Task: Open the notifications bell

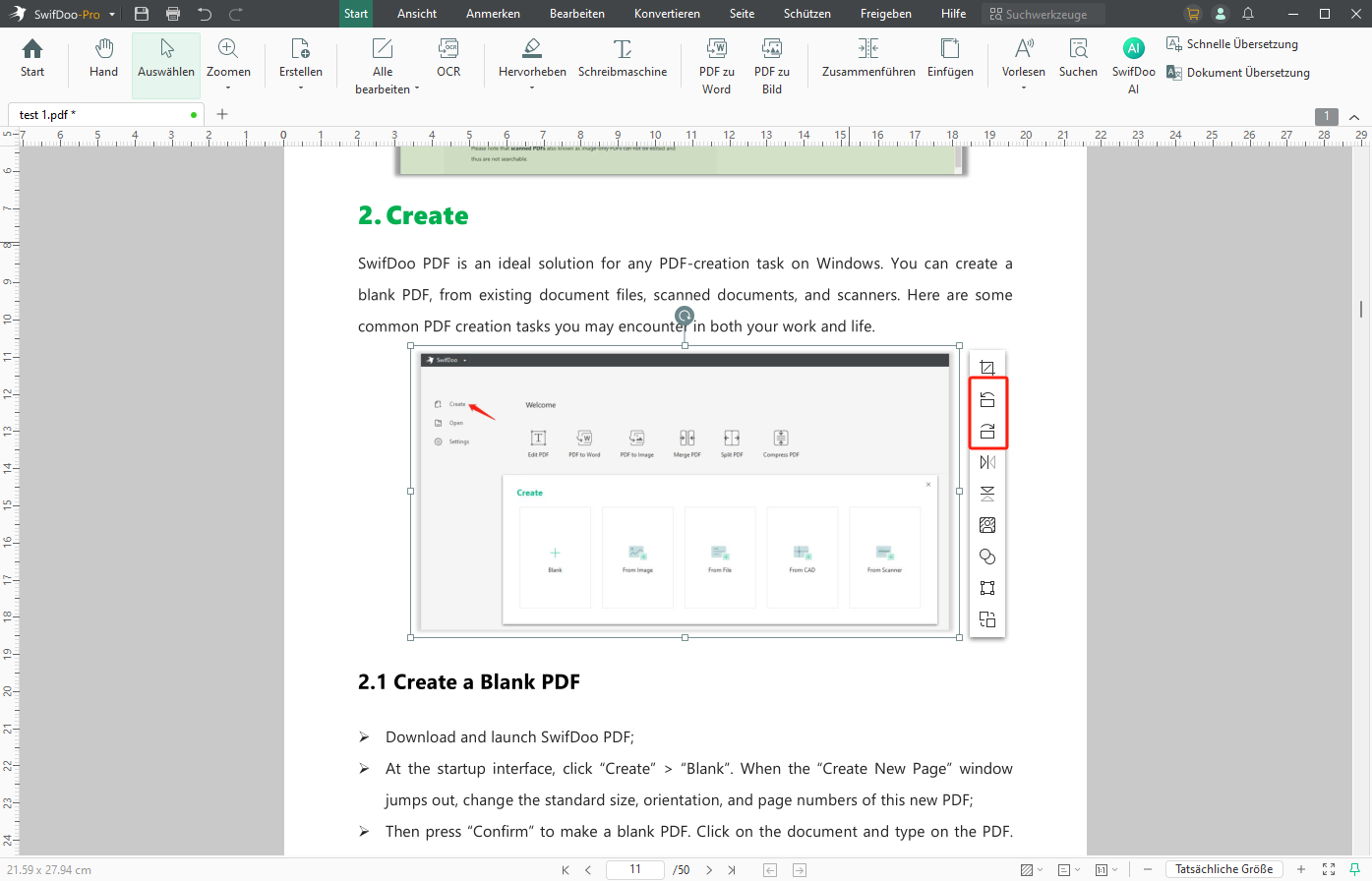Action: point(1248,14)
